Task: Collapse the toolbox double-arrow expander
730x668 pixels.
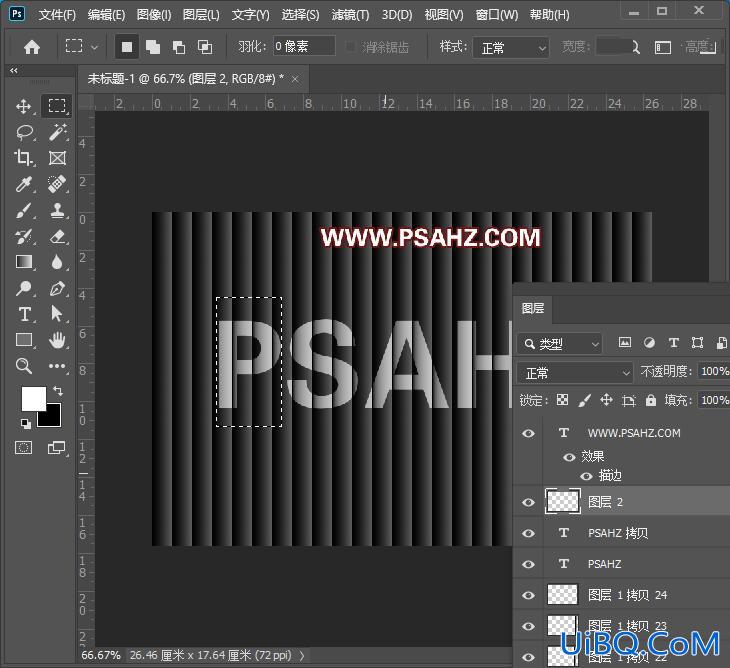Action: 14,71
